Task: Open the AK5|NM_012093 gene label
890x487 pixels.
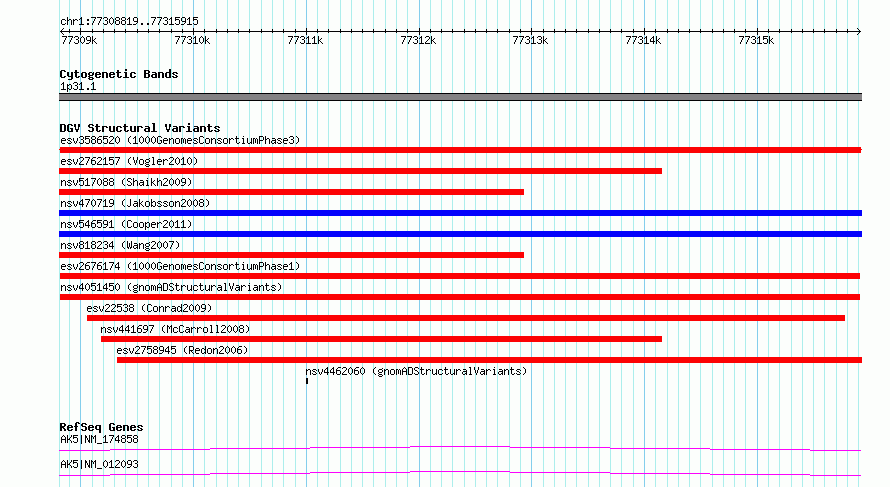Action: pos(99,464)
